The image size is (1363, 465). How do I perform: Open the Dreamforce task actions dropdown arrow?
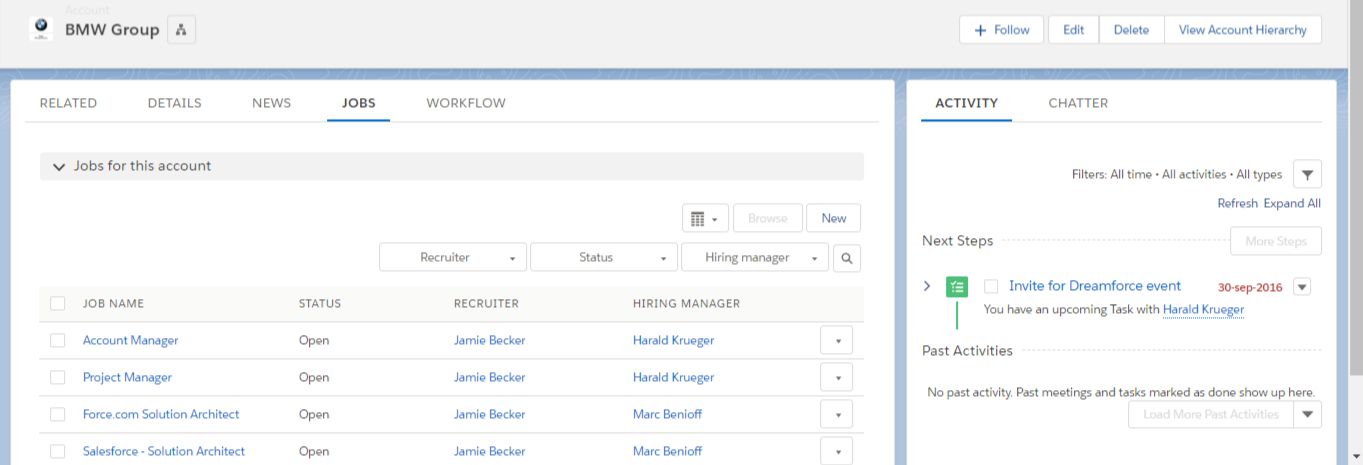point(1302,287)
